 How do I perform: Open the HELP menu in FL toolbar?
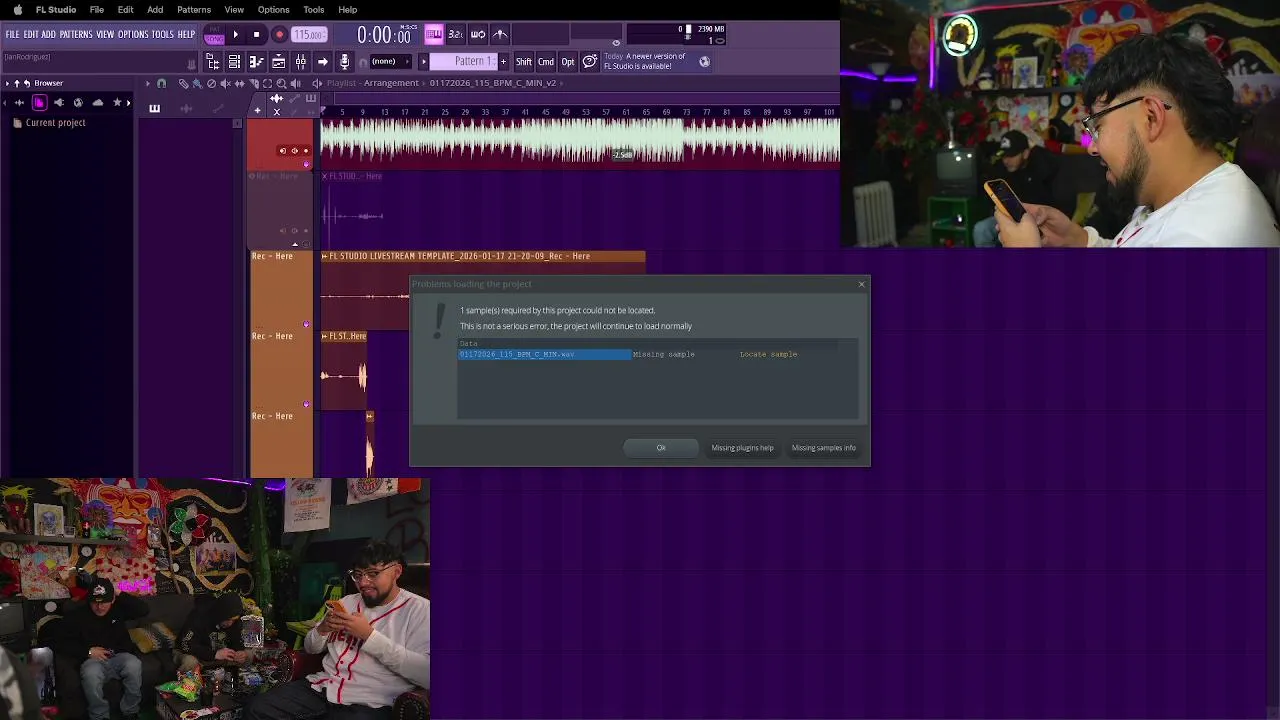(187, 34)
